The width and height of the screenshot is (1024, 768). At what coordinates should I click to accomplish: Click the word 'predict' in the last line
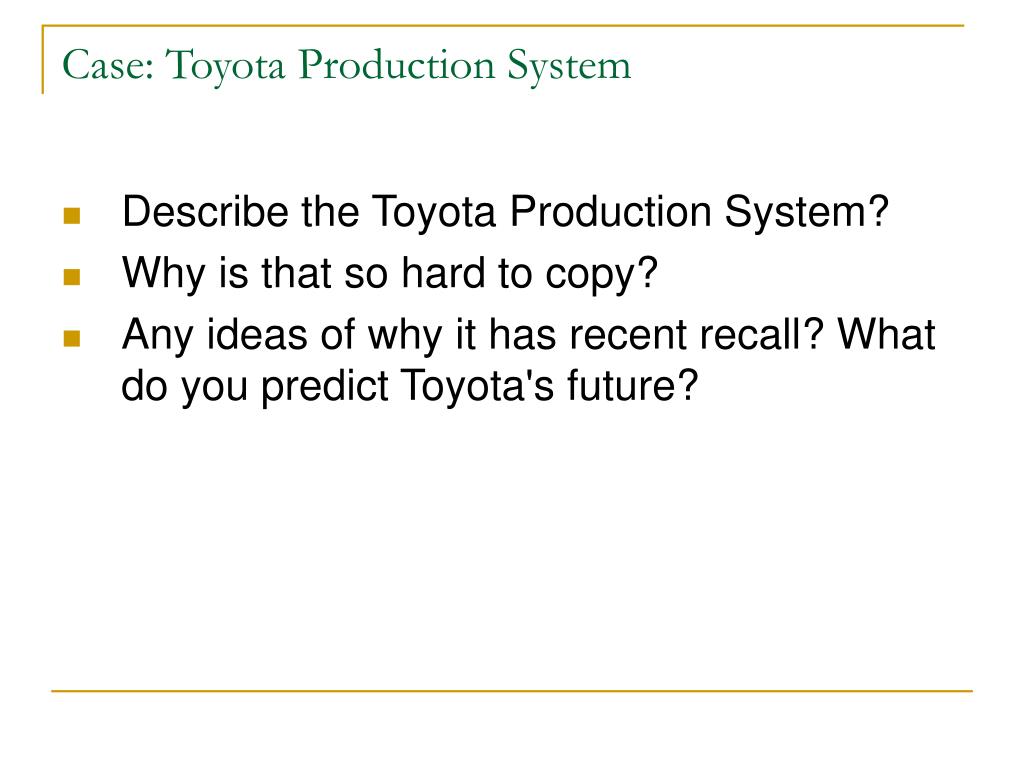(x=325, y=387)
